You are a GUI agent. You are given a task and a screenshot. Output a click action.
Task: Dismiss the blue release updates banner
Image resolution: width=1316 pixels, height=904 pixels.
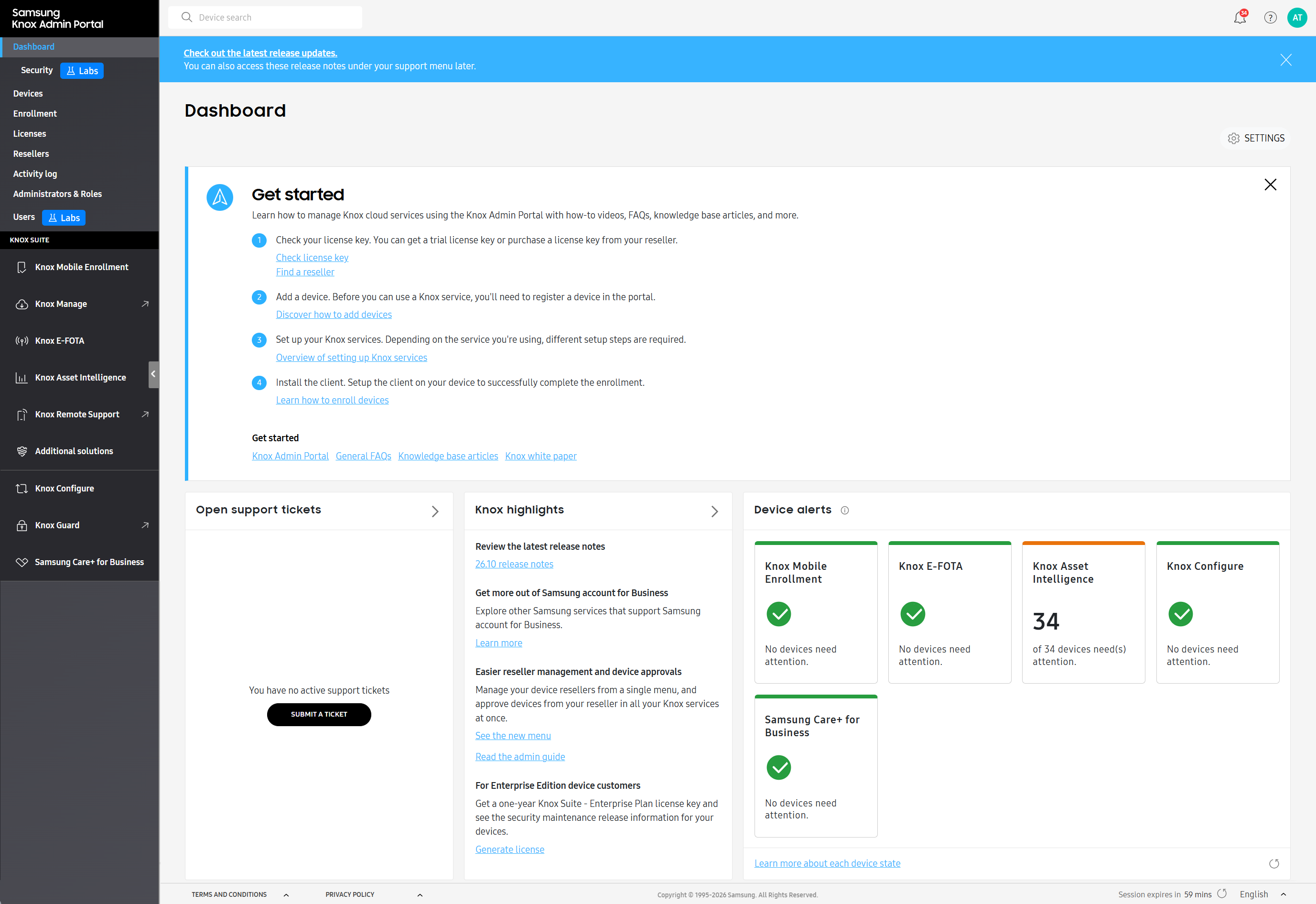(1285, 59)
